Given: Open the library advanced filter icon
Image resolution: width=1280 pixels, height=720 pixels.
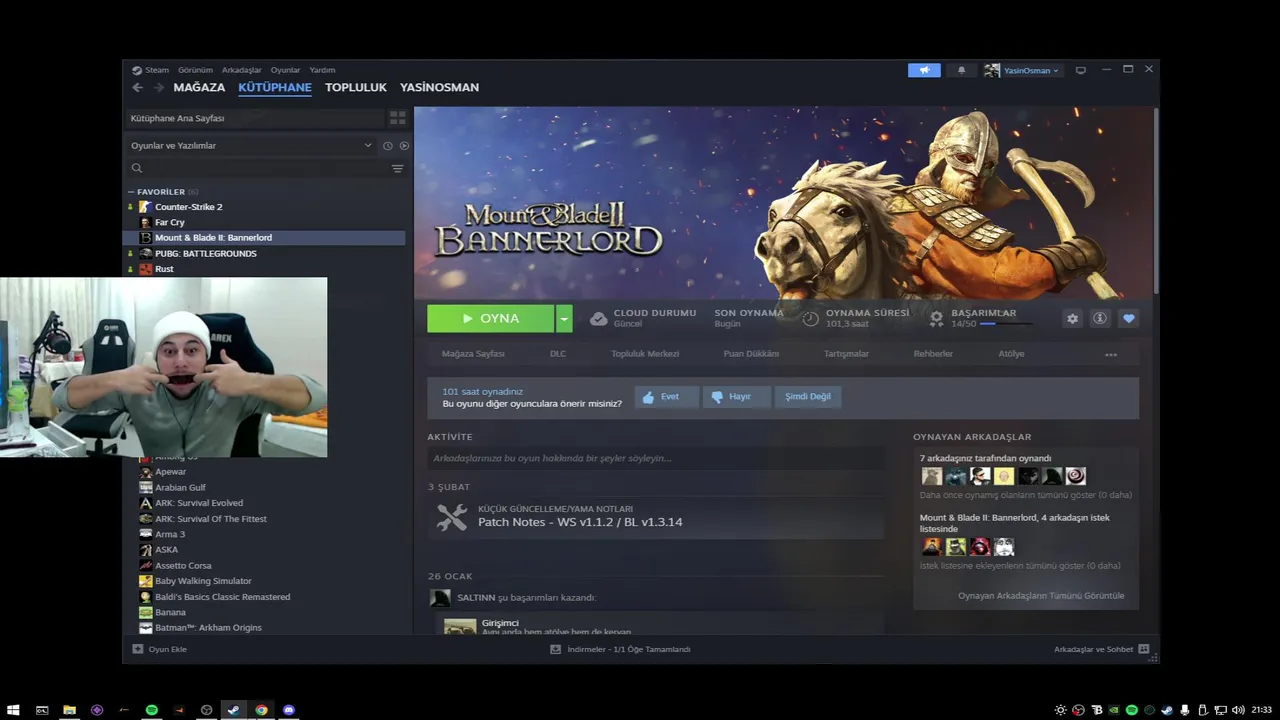Looking at the screenshot, I should pyautogui.click(x=397, y=168).
